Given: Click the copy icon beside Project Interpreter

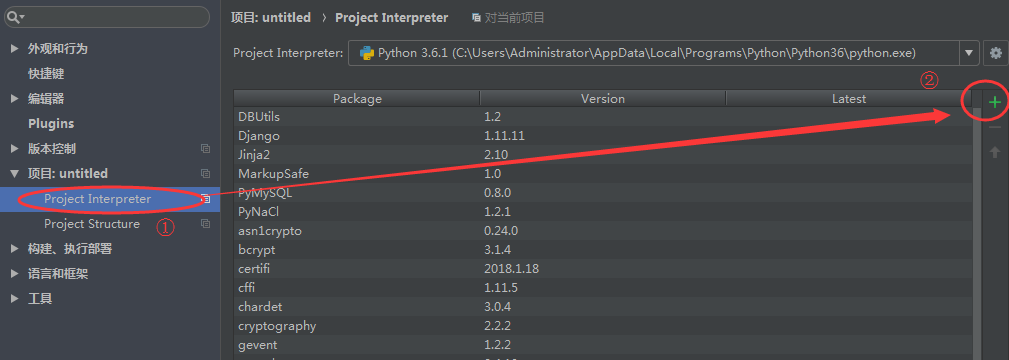Looking at the screenshot, I should [x=205, y=199].
